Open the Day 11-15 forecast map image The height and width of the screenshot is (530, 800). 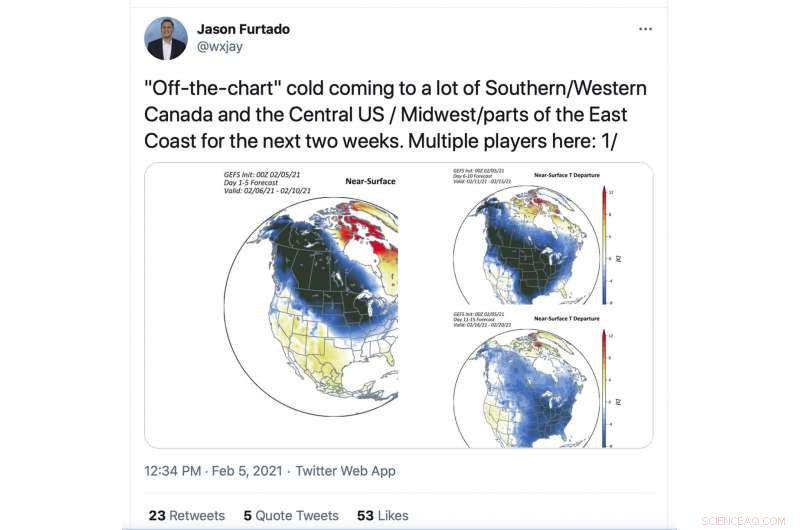coord(533,380)
